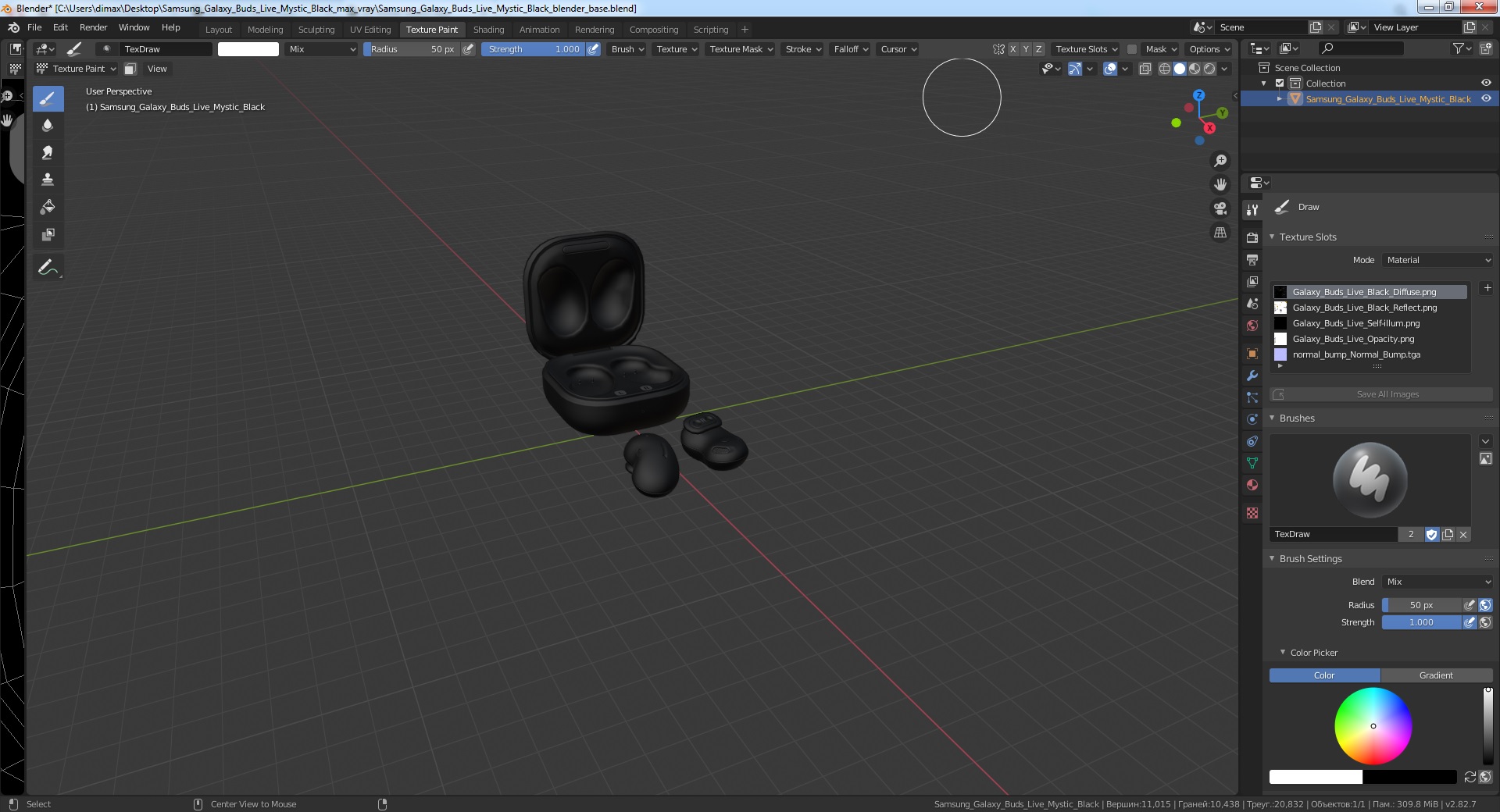Image resolution: width=1500 pixels, height=812 pixels.
Task: Open the Output properties tab
Action: click(1252, 259)
